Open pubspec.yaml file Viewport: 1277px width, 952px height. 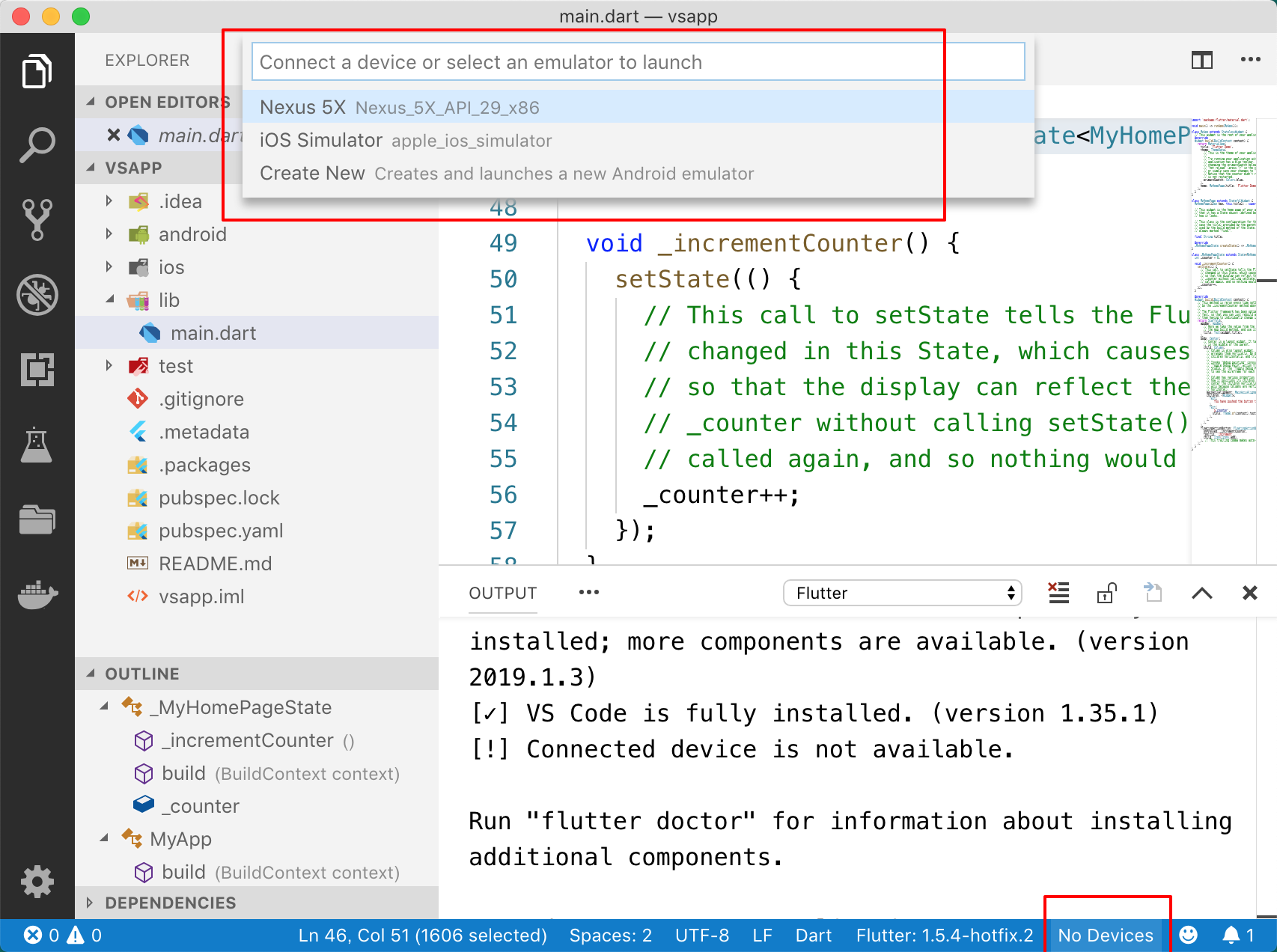[257, 530]
